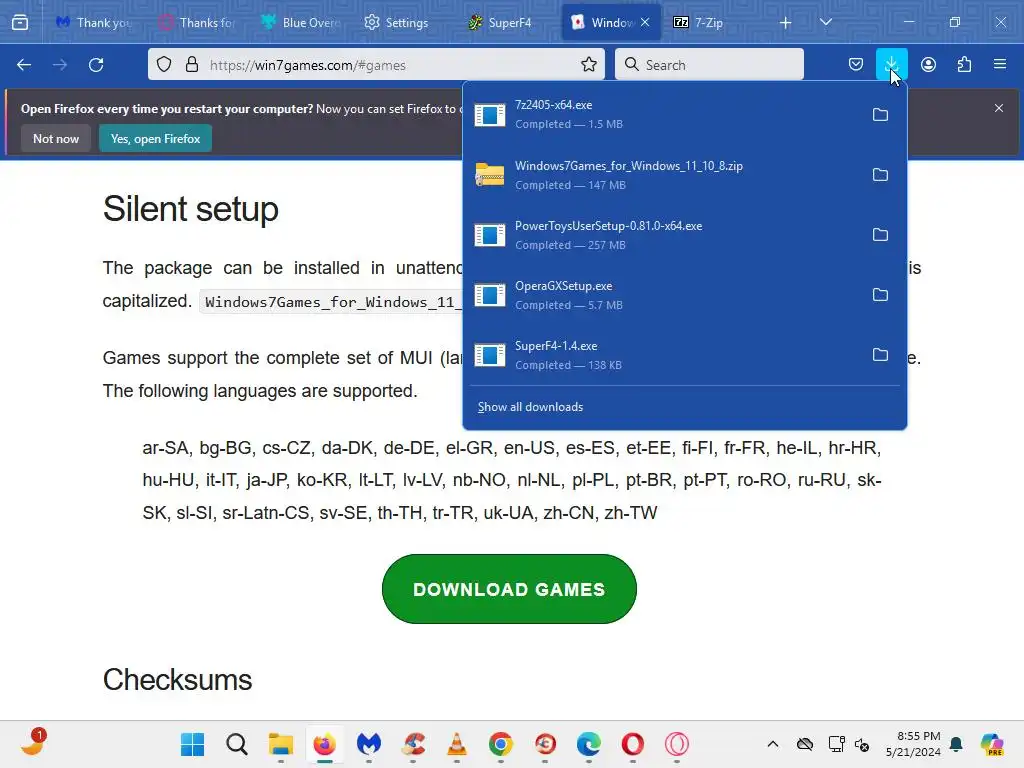Click Yes, open Firefox button

155,138
